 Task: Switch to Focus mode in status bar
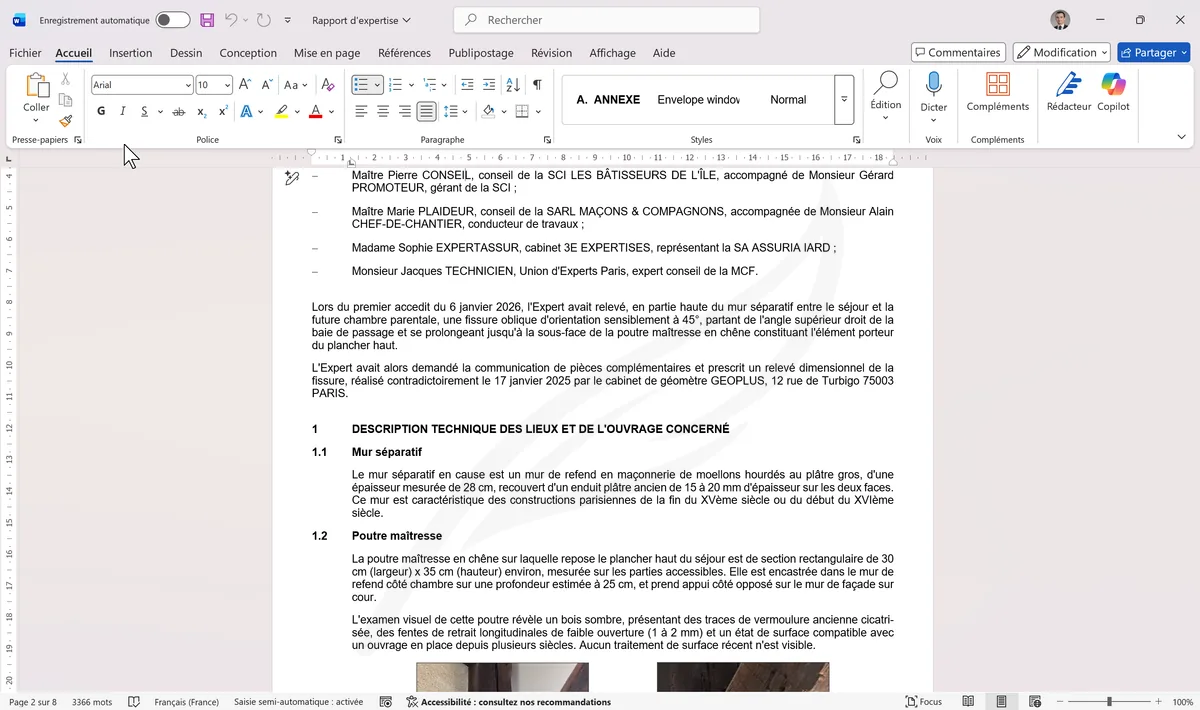pyautogui.click(x=923, y=701)
